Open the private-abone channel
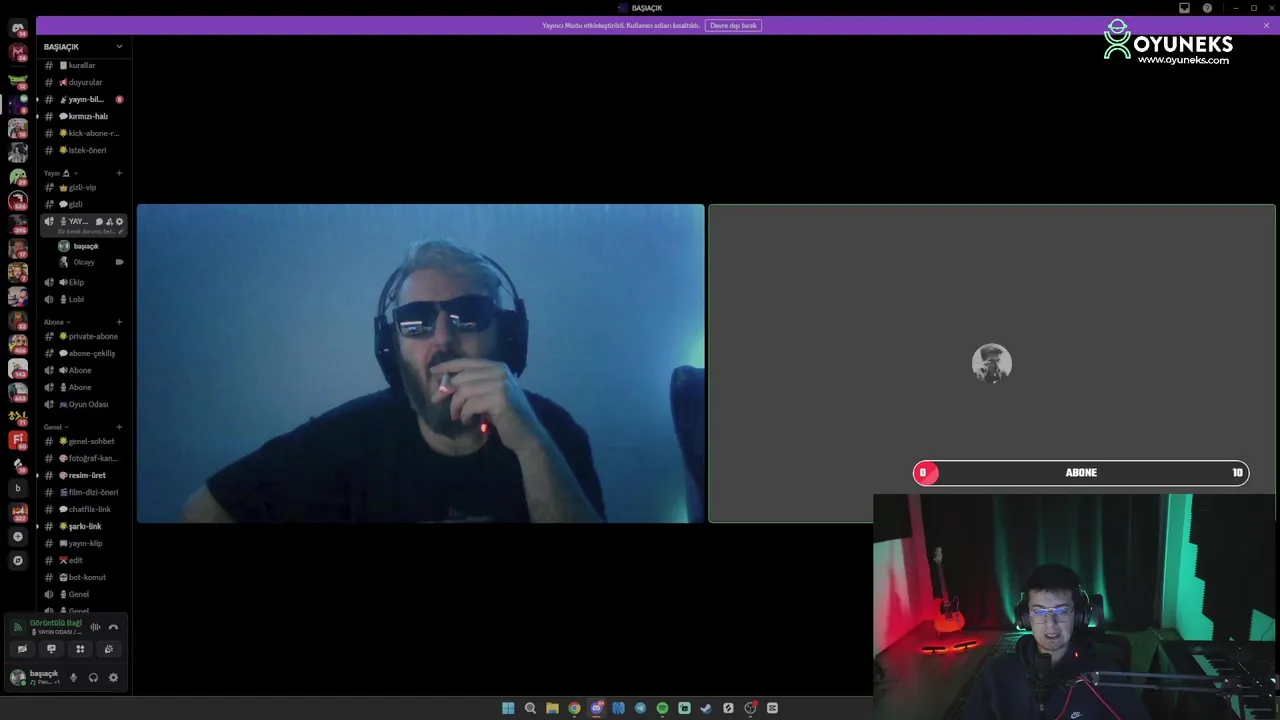 tap(84, 336)
